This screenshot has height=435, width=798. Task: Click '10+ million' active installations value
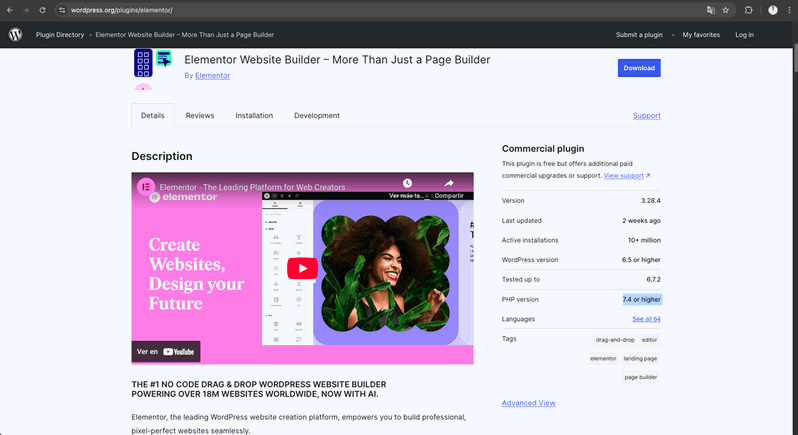tap(644, 240)
